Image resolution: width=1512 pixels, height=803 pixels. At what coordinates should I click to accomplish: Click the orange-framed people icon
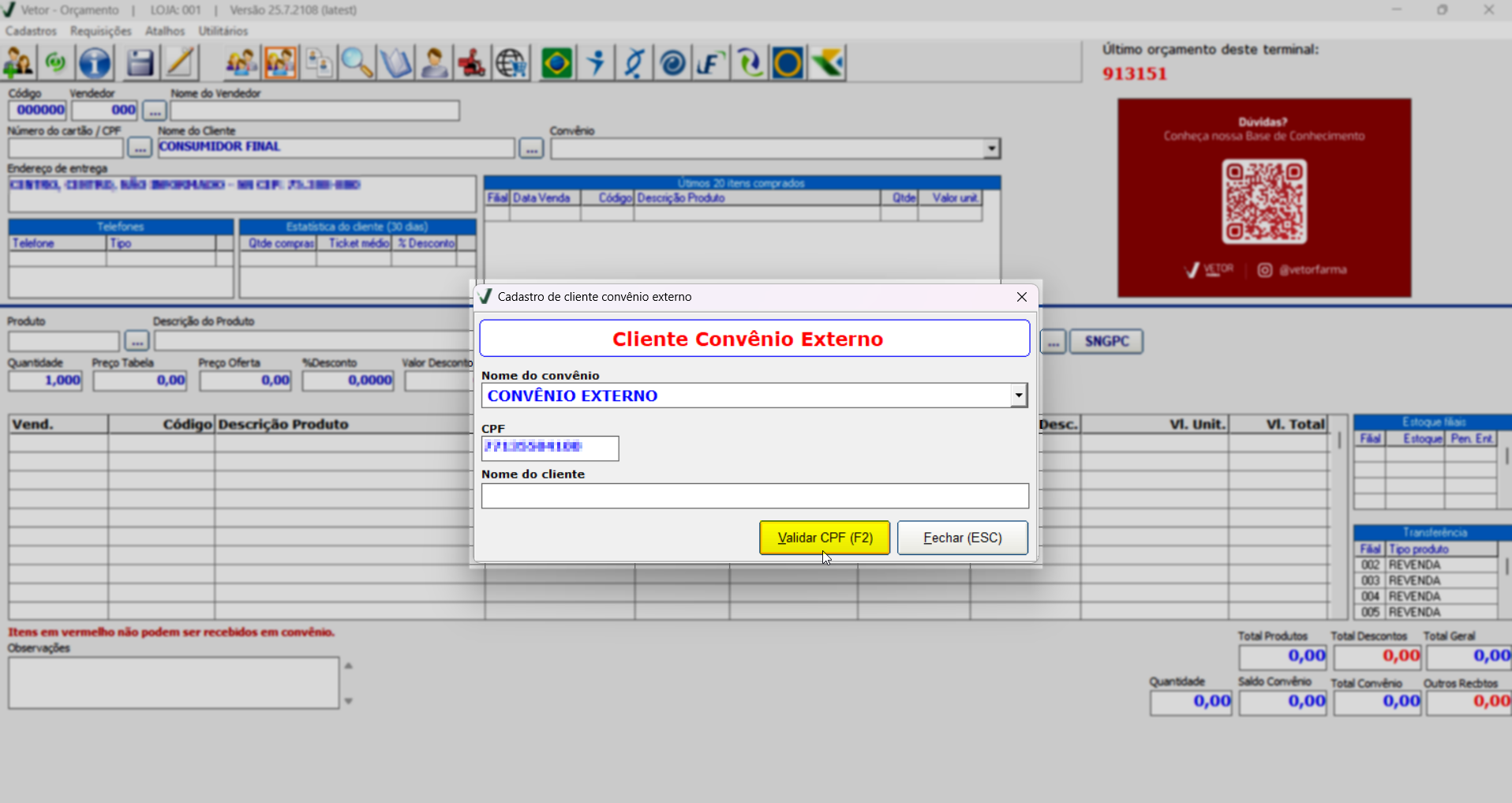pyautogui.click(x=280, y=63)
